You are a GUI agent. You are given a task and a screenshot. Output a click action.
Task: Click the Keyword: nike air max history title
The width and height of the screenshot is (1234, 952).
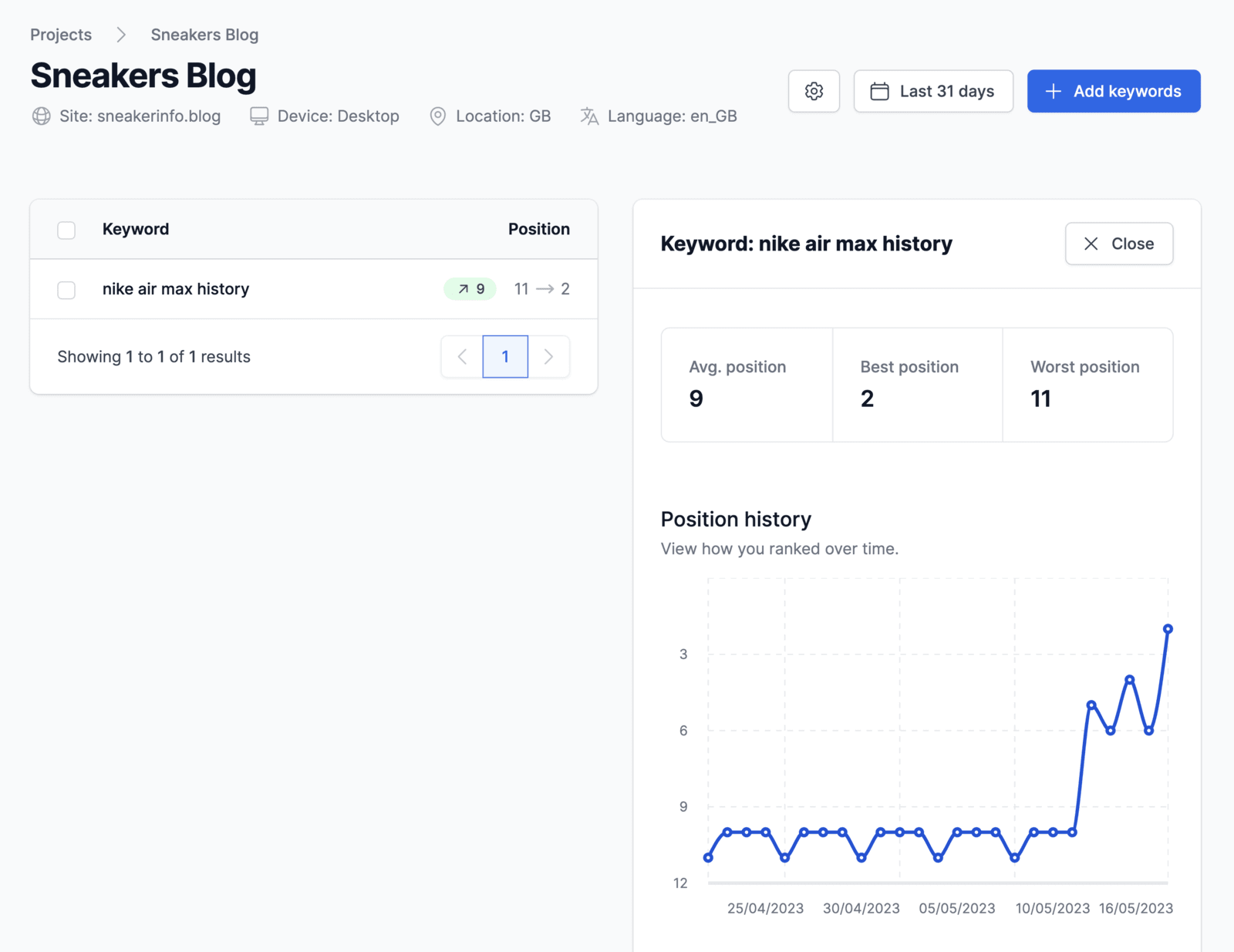(806, 244)
